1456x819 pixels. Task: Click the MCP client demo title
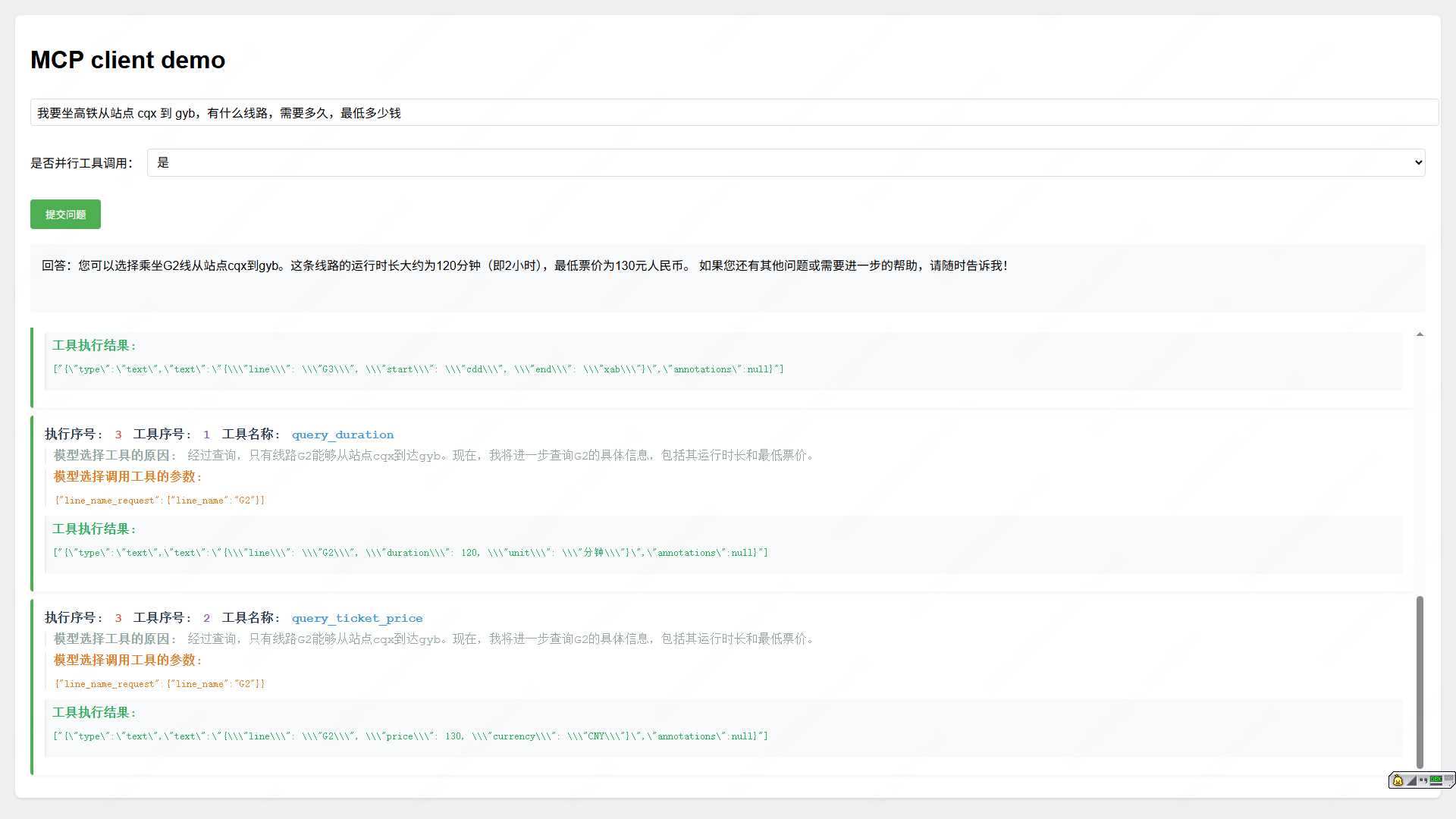pos(127,60)
